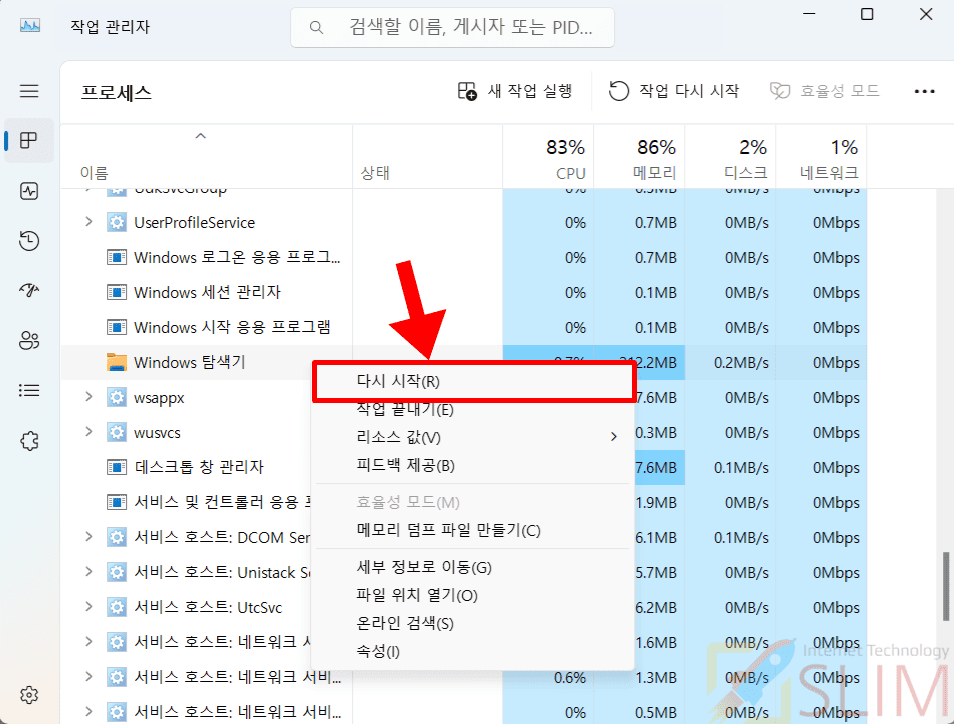Select 속성(I) menu entry
954x724 pixels.
472,652
